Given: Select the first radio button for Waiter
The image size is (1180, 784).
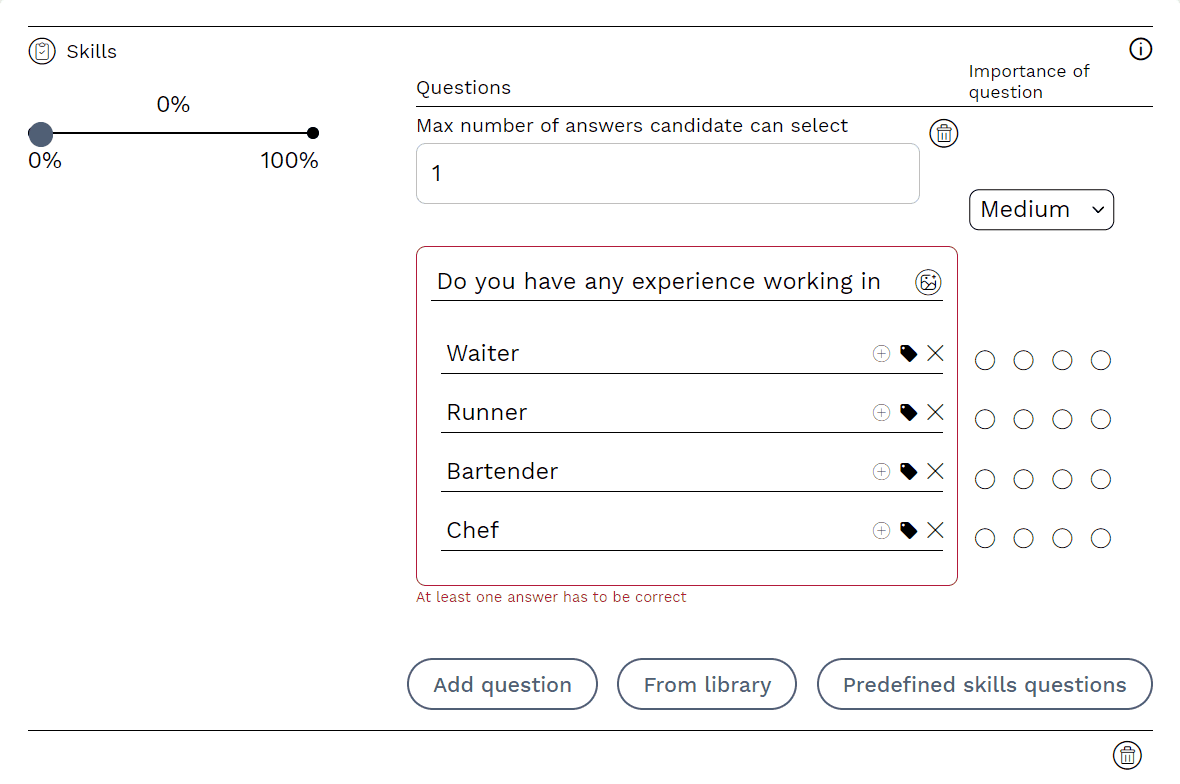Looking at the screenshot, I should [x=985, y=360].
